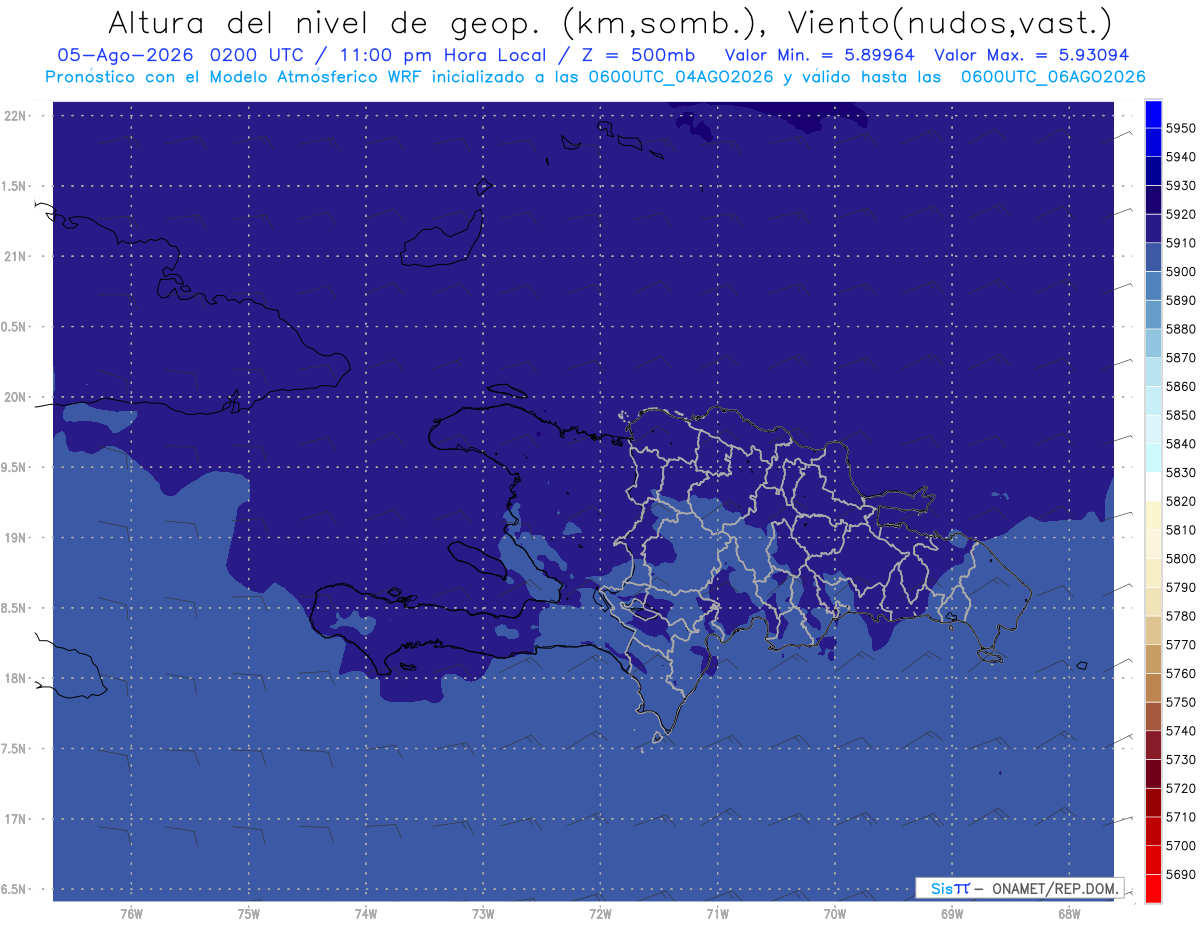The image size is (1200, 927).
Task: Click the 5690 value on the color scale
Action: [x=1180, y=874]
